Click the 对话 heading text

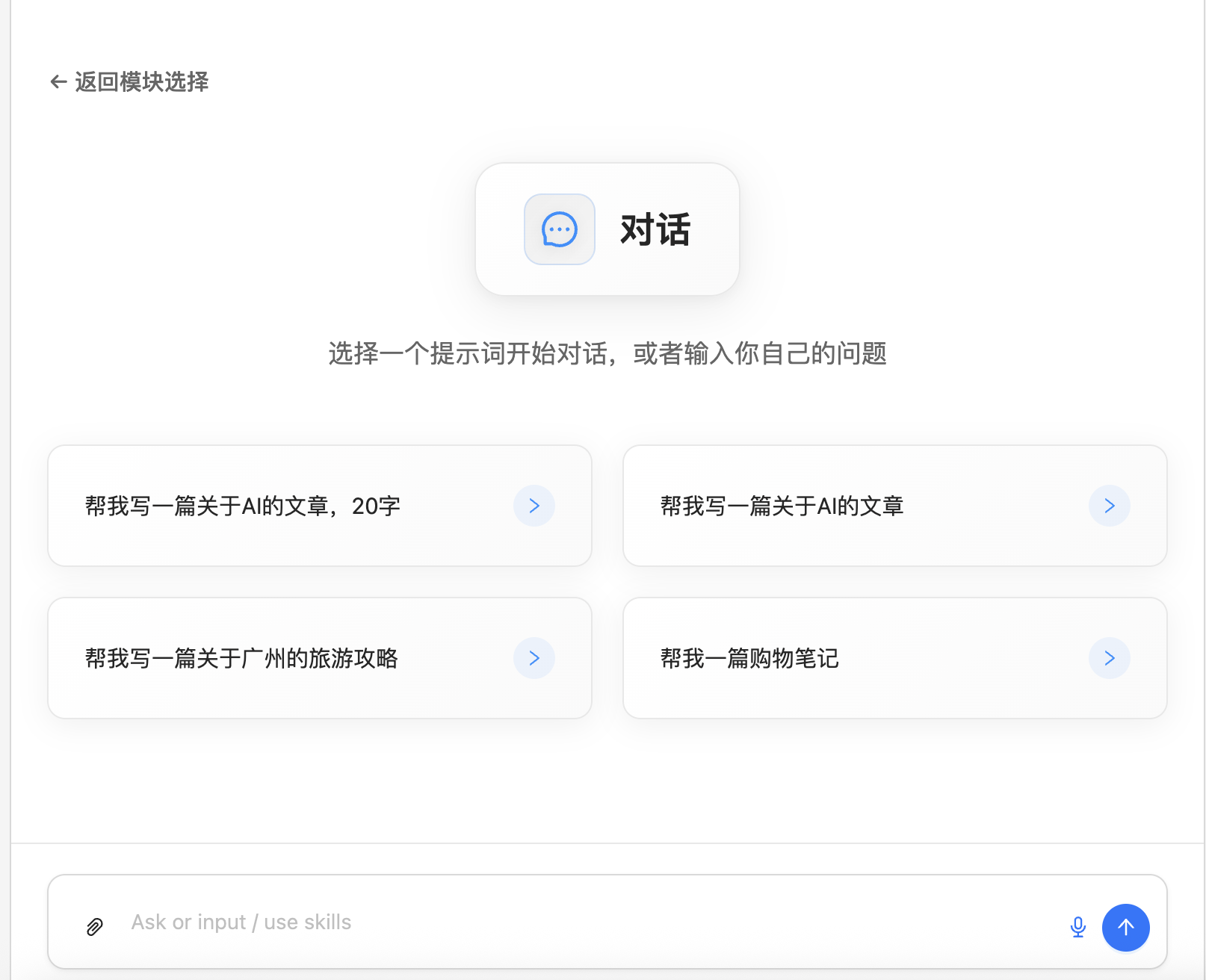click(x=655, y=229)
